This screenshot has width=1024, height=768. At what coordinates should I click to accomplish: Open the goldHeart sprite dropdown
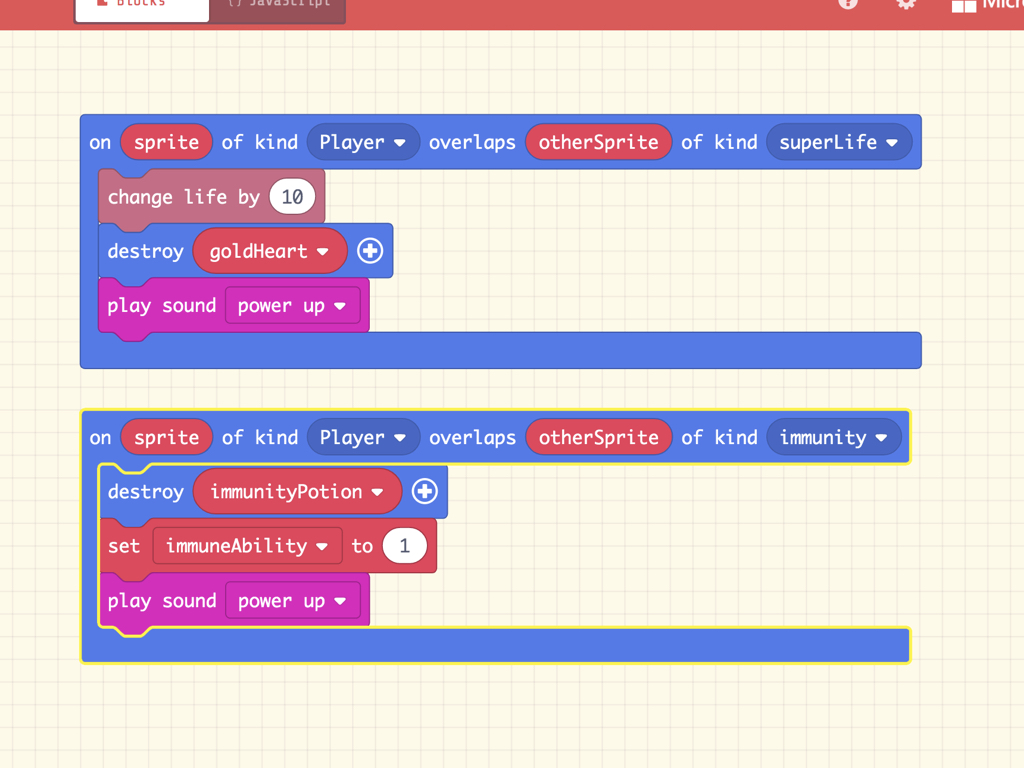point(269,251)
